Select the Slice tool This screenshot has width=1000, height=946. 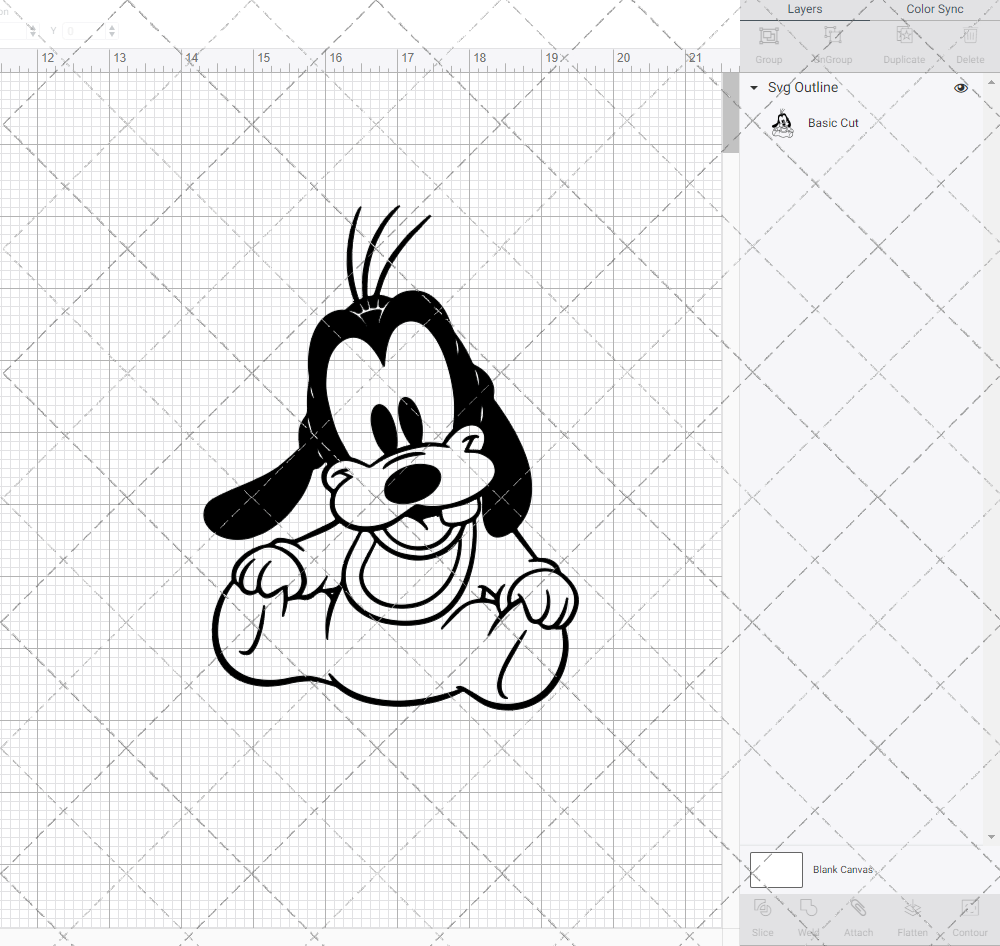[762, 917]
